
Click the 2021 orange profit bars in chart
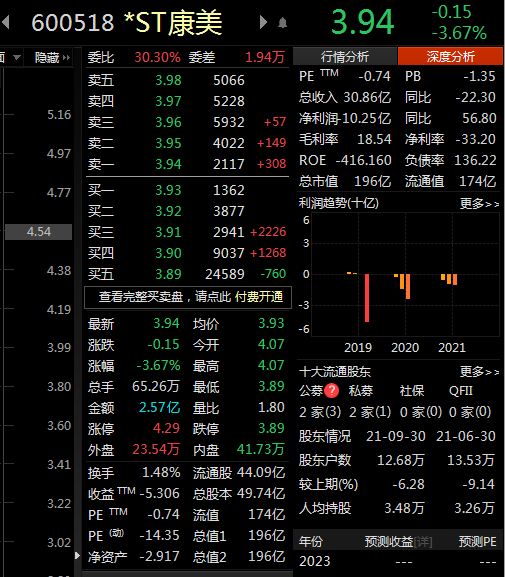click(x=449, y=279)
